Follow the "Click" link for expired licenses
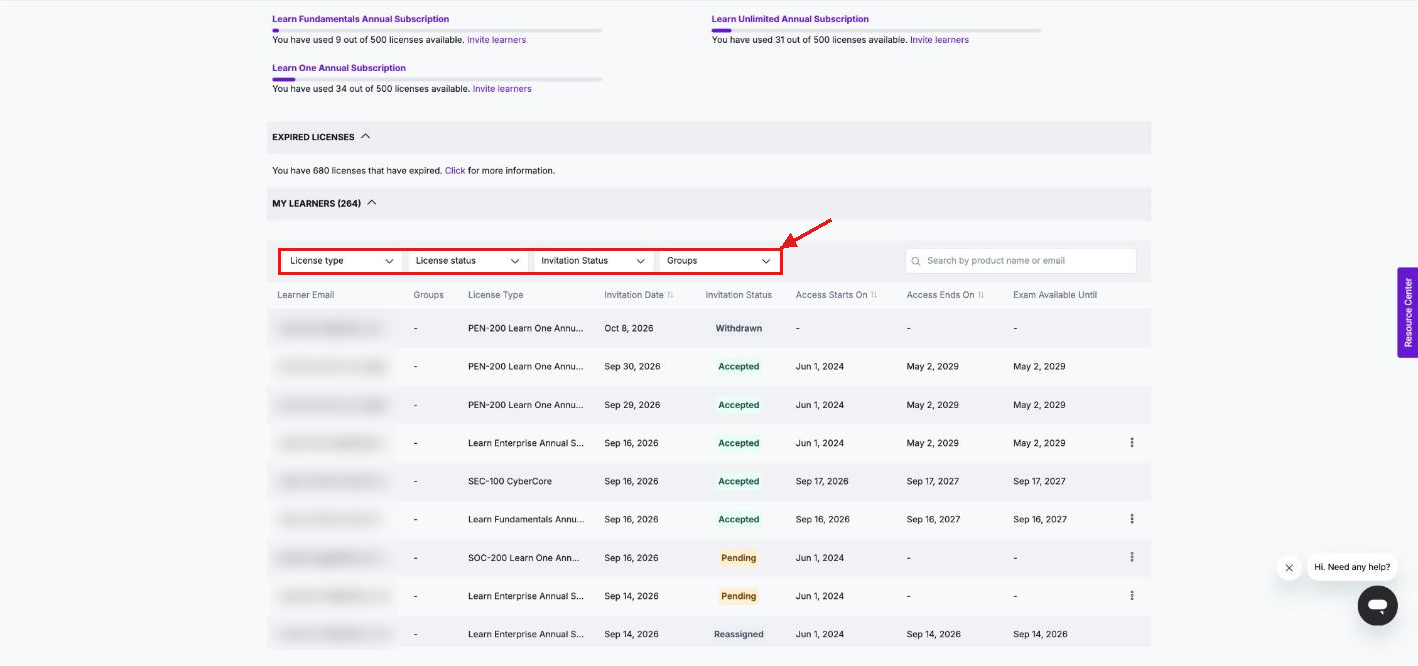Image resolution: width=1418 pixels, height=666 pixels. click(x=455, y=171)
